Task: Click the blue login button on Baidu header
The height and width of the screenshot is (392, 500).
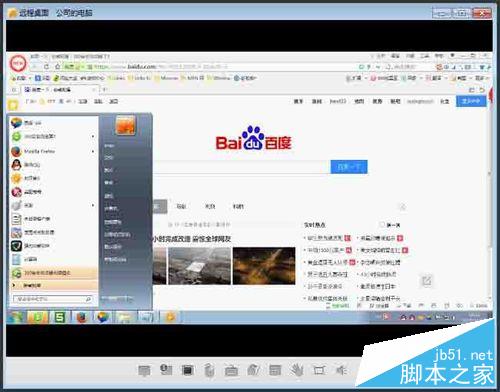Action: click(471, 101)
